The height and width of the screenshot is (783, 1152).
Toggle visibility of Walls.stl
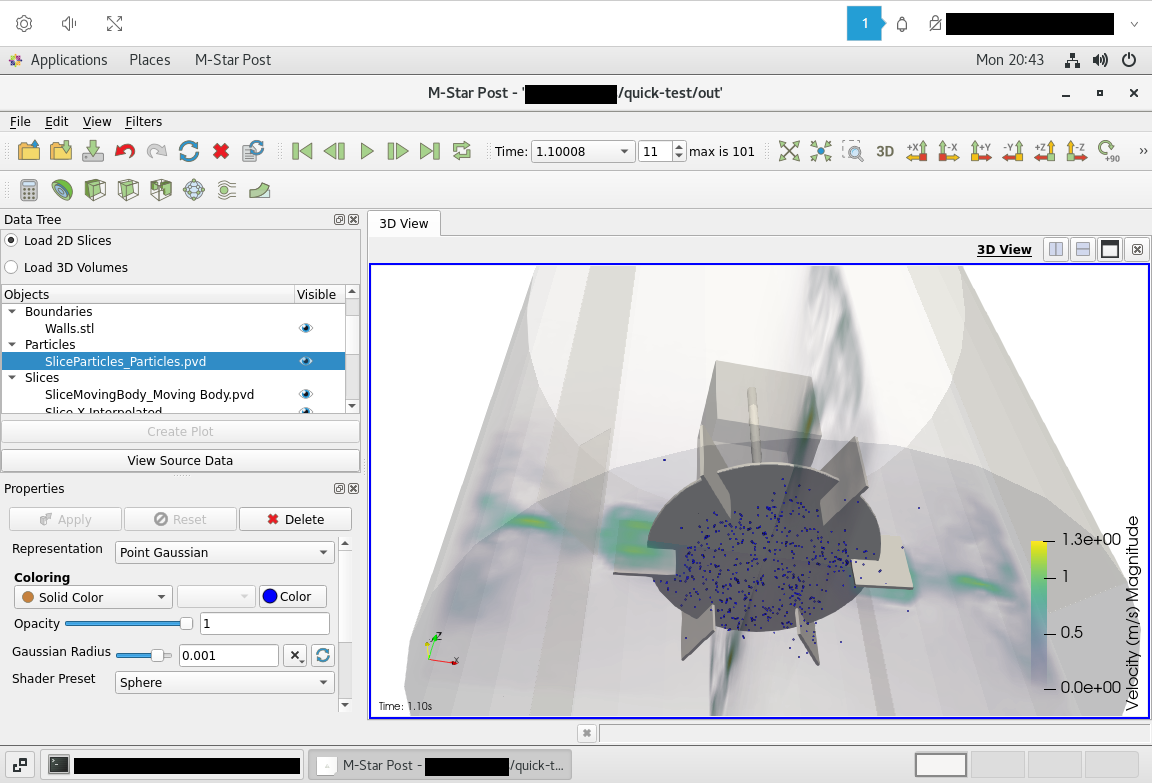coord(306,328)
